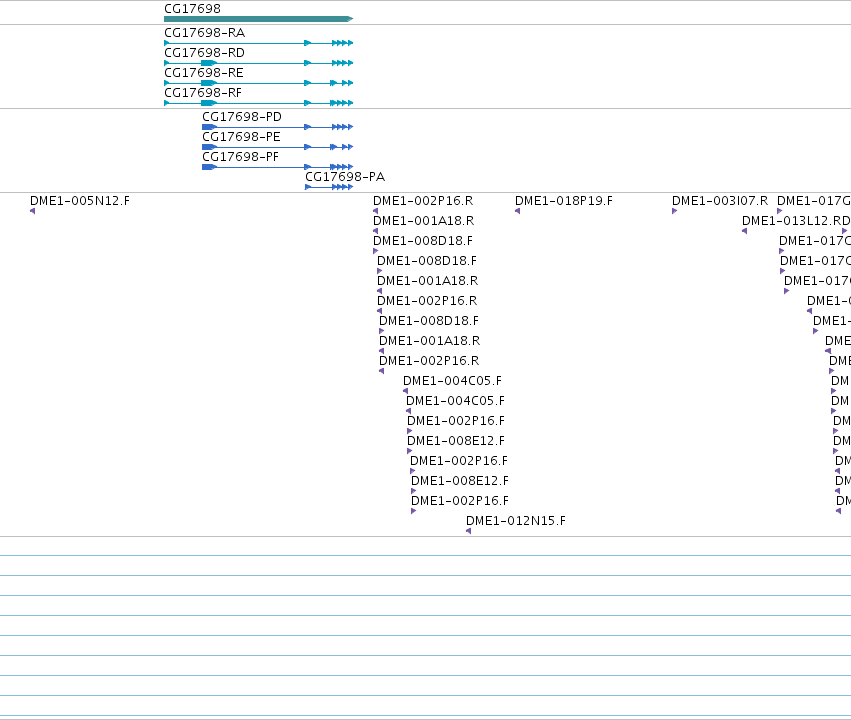The image size is (851, 720).
Task: Click the DME1-005N12.F clone end label
Action: 80,201
